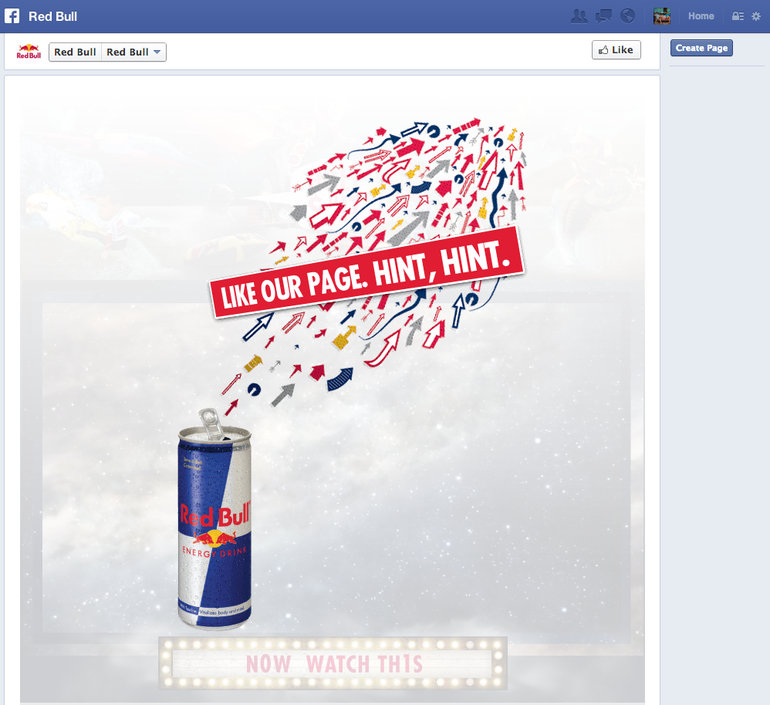The height and width of the screenshot is (705, 770).
Task: Expand the Red Bull dropdown arrow button
Action: tap(134, 52)
